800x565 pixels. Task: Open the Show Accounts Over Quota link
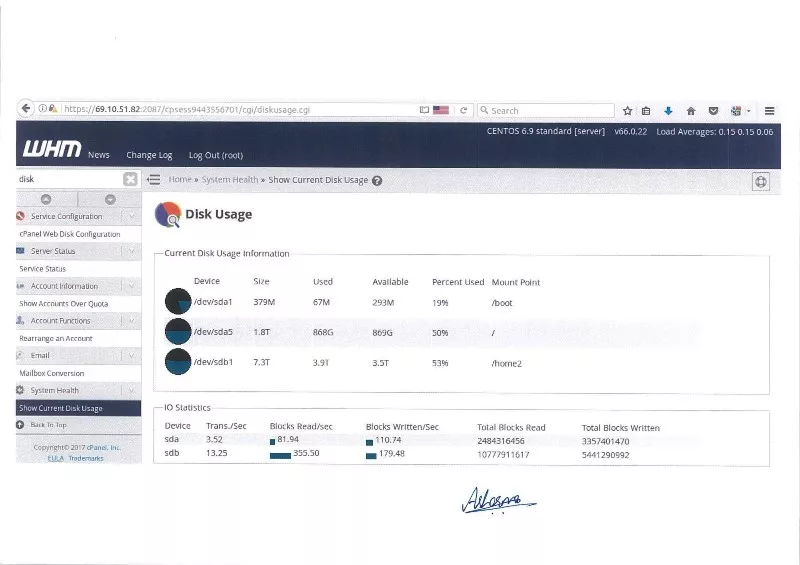[63, 304]
